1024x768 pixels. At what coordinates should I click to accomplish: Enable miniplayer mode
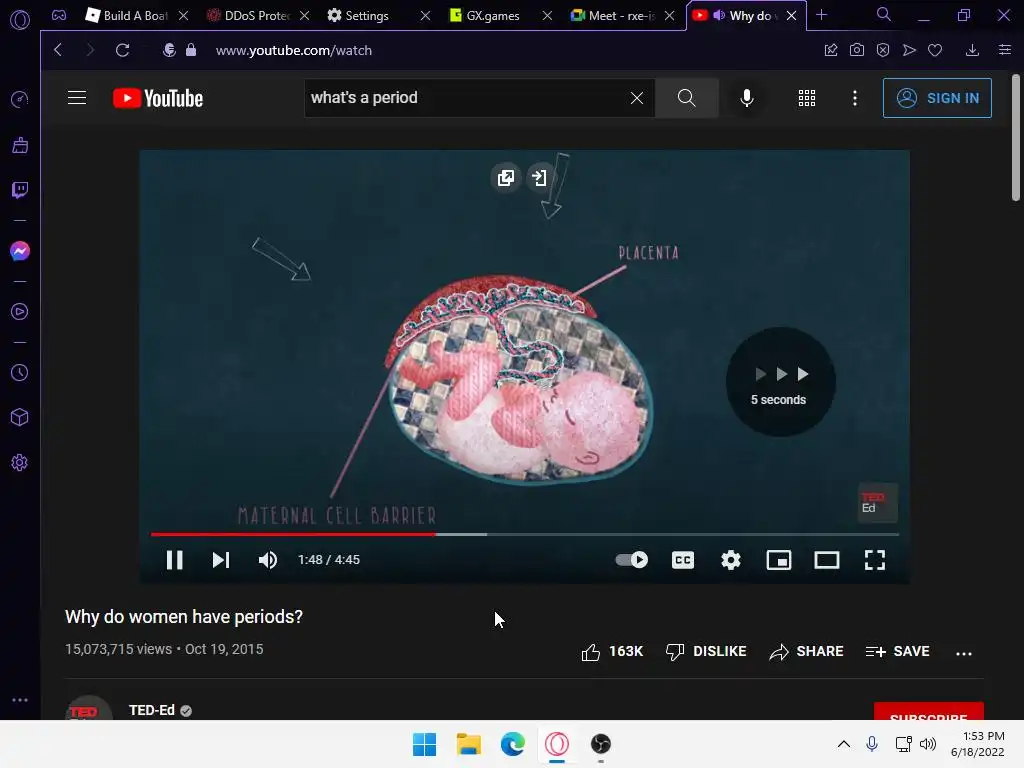point(778,560)
